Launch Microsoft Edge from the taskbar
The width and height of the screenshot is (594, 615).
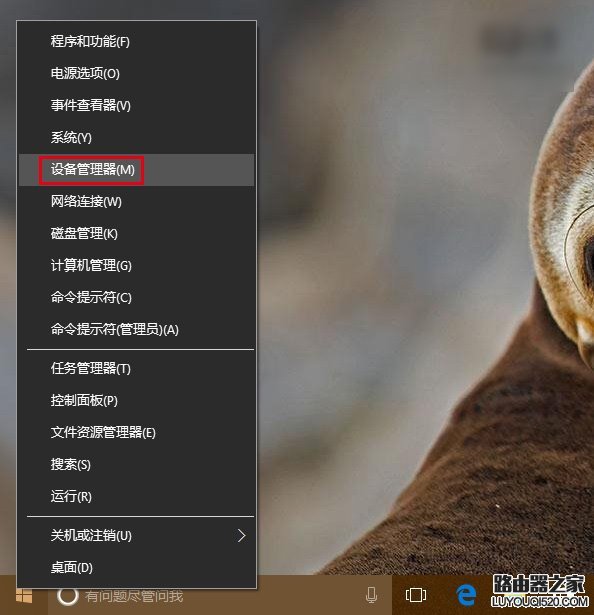coord(466,595)
